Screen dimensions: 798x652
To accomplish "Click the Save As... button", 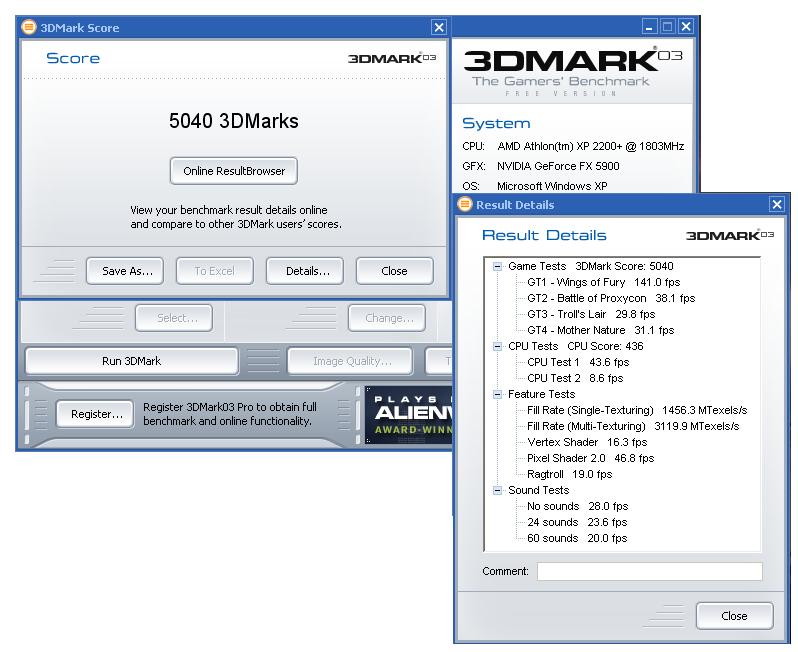I will [125, 271].
